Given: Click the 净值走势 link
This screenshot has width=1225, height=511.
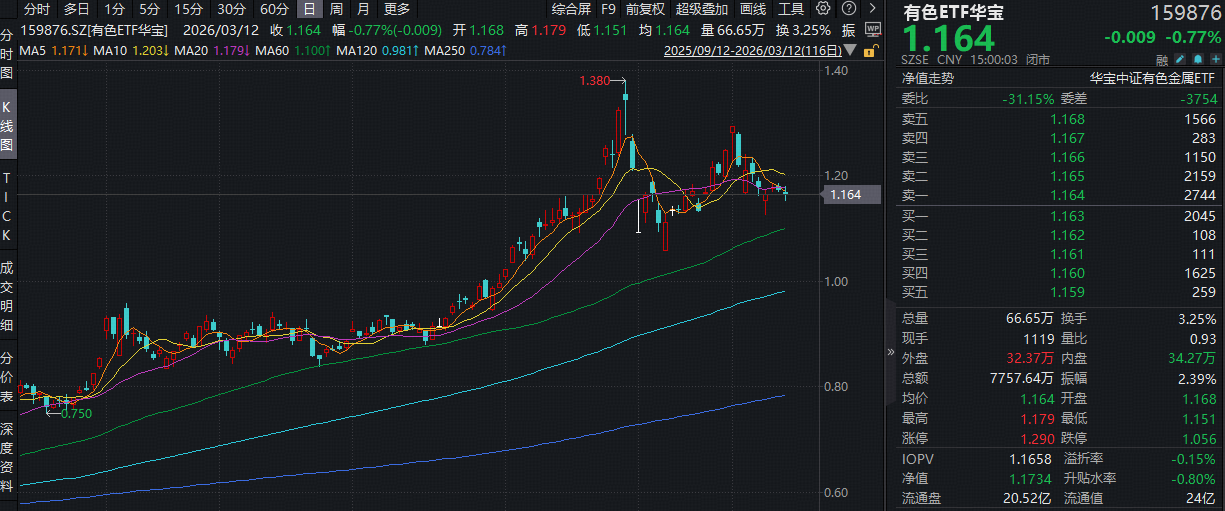Looking at the screenshot, I should [928, 77].
